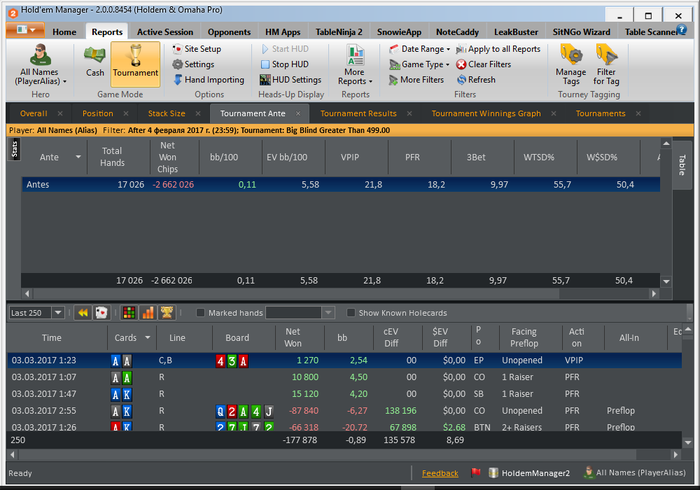Image resolution: width=700 pixels, height=490 pixels.
Task: Click the Feedback link
Action: 440,473
